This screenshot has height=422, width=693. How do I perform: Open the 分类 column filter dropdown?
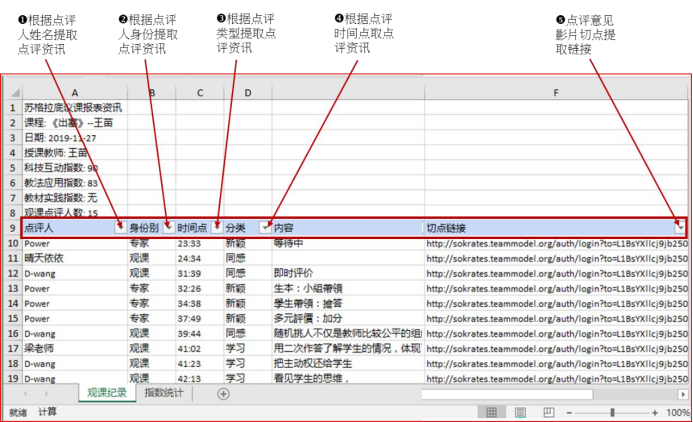[x=264, y=228]
